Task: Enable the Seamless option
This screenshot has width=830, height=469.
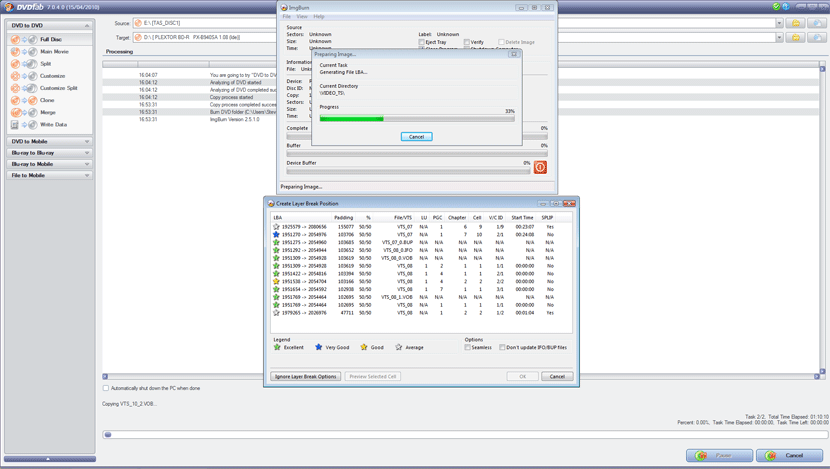Action: coord(468,348)
